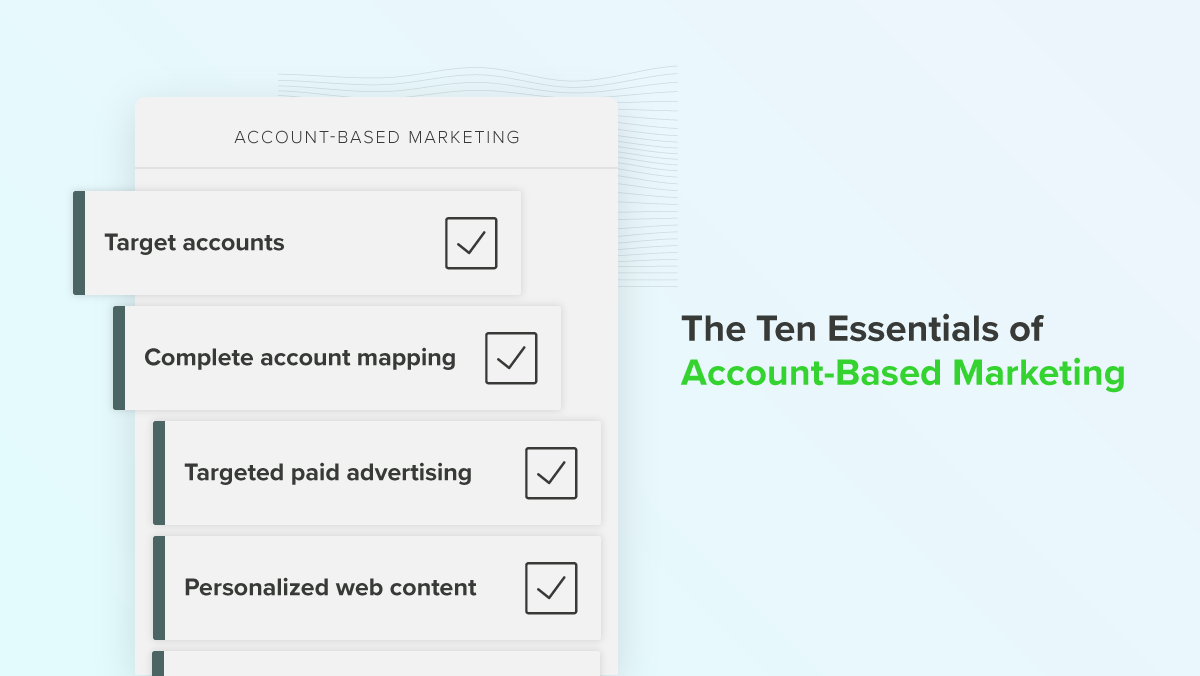Click the 'Targeted paid advertising' label text

point(328,473)
